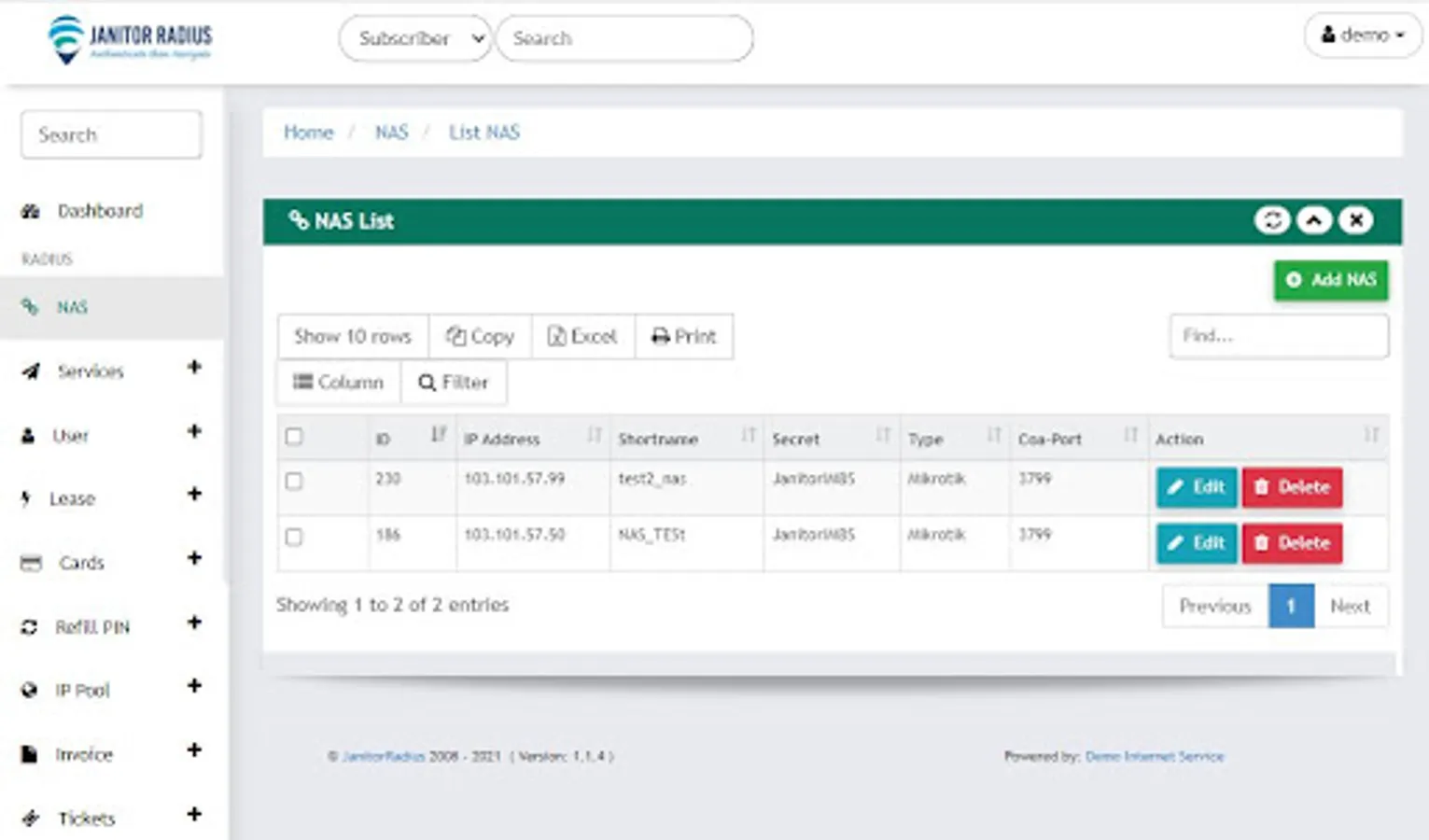Collapse the NAS List panel
Image resolution: width=1429 pixels, height=840 pixels.
point(1314,220)
